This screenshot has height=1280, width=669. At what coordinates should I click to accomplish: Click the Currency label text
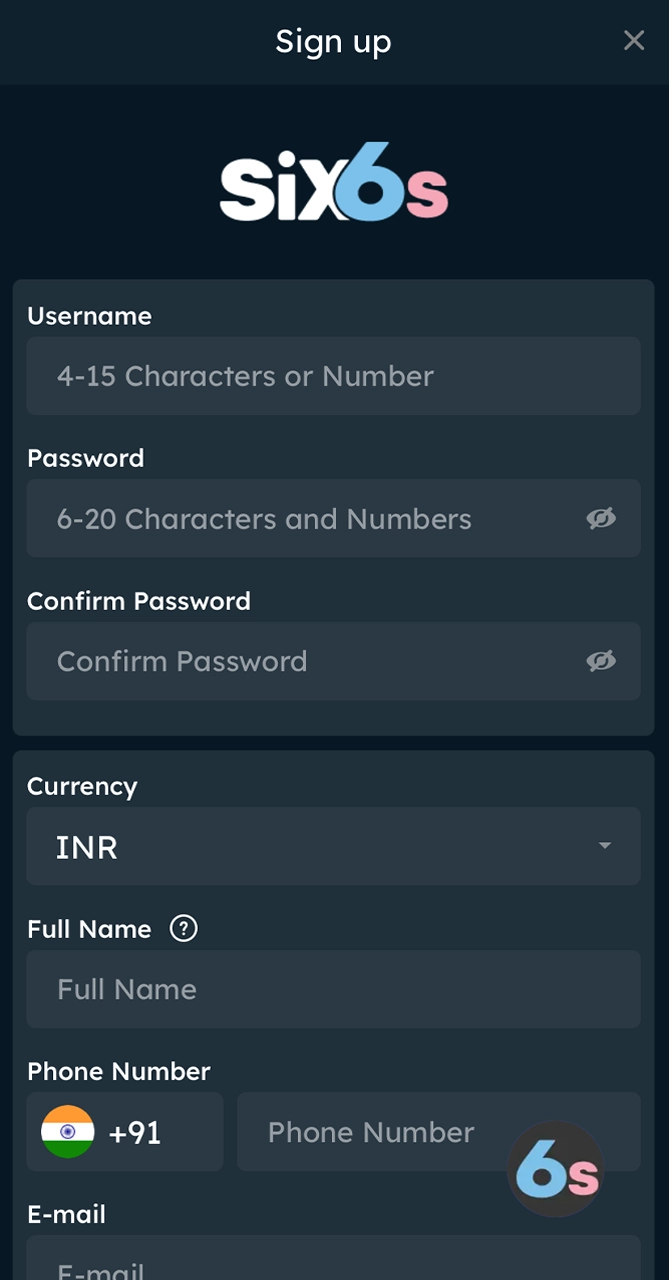pyautogui.click(x=82, y=786)
